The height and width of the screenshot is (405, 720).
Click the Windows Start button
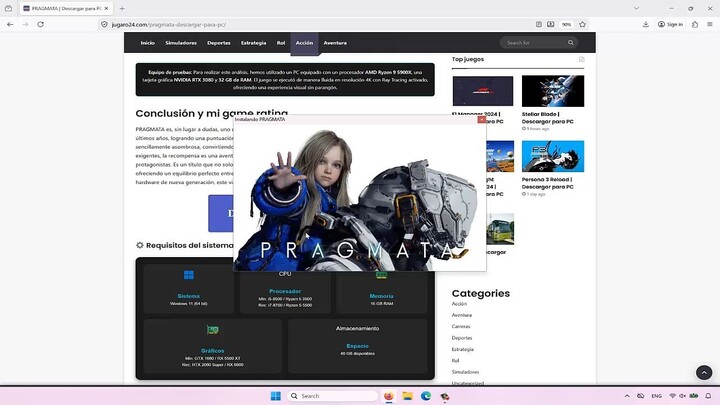pos(276,396)
